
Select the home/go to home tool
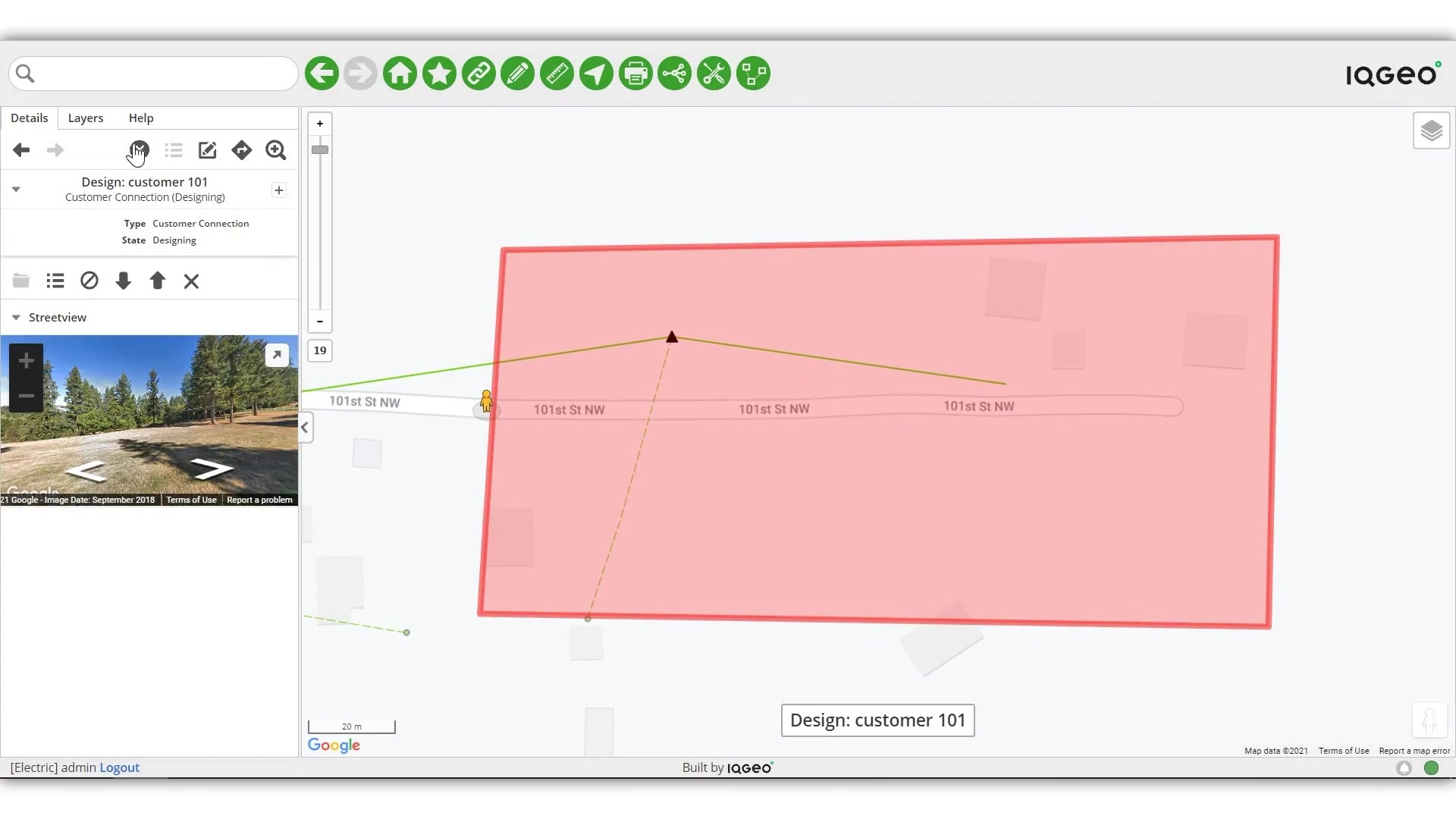400,73
